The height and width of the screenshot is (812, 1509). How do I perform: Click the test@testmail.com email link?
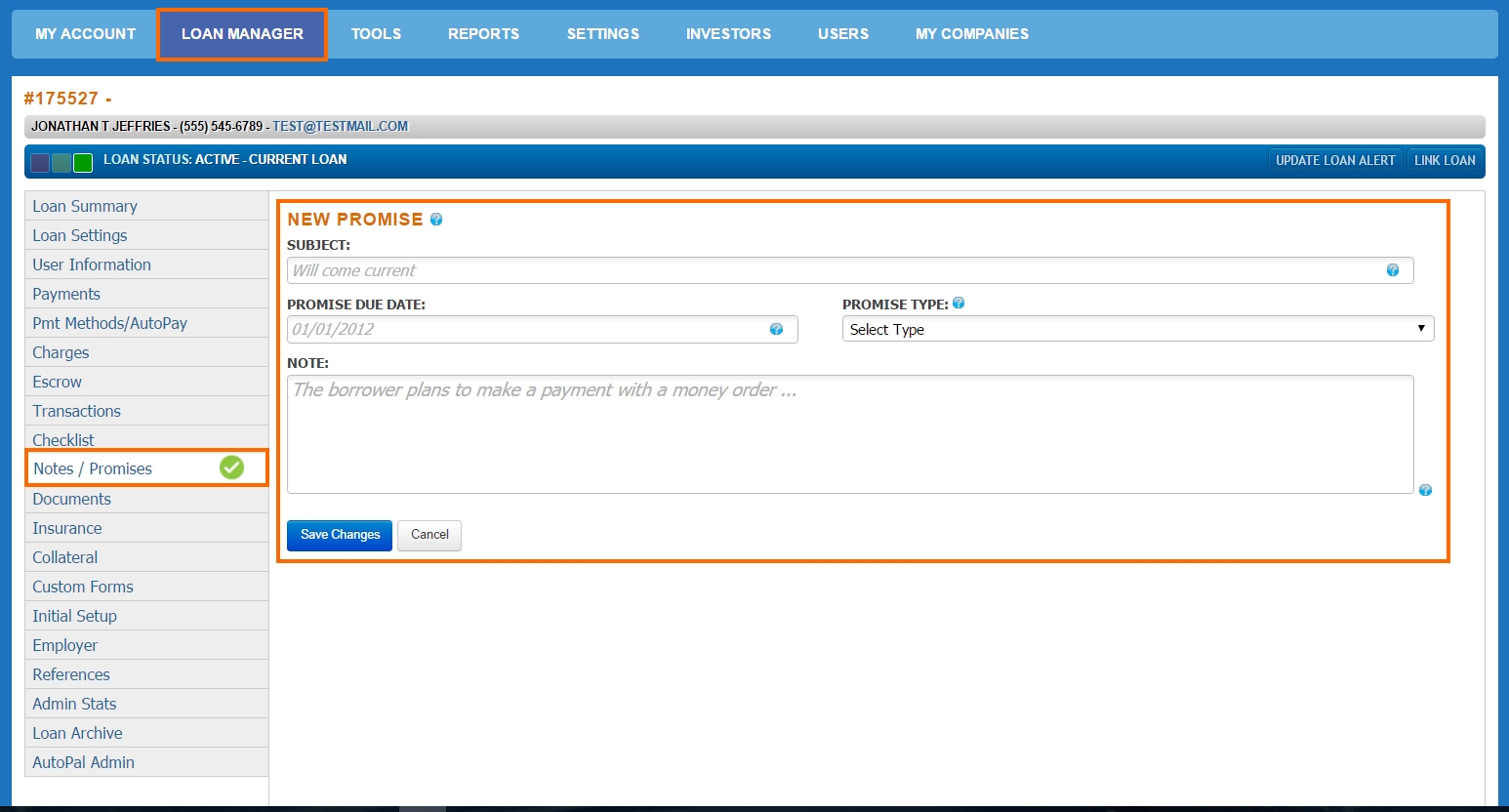pyautogui.click(x=340, y=126)
